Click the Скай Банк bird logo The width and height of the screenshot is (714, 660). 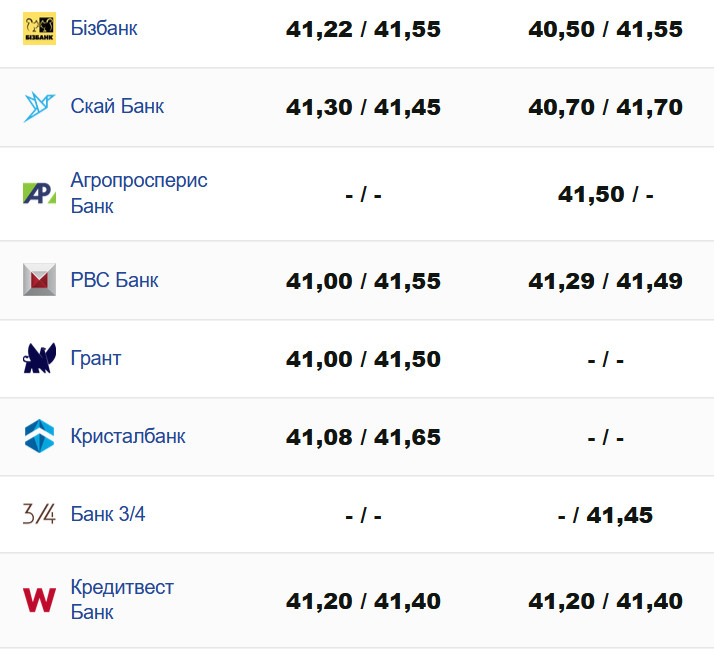pyautogui.click(x=39, y=107)
